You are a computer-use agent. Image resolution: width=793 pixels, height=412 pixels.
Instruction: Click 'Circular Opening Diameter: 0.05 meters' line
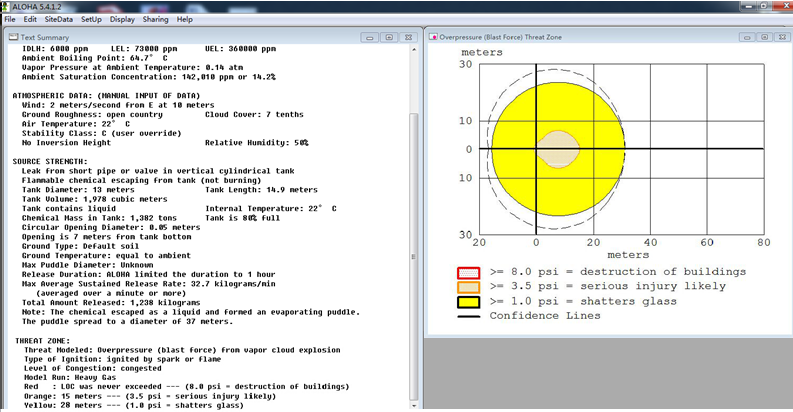click(111, 227)
